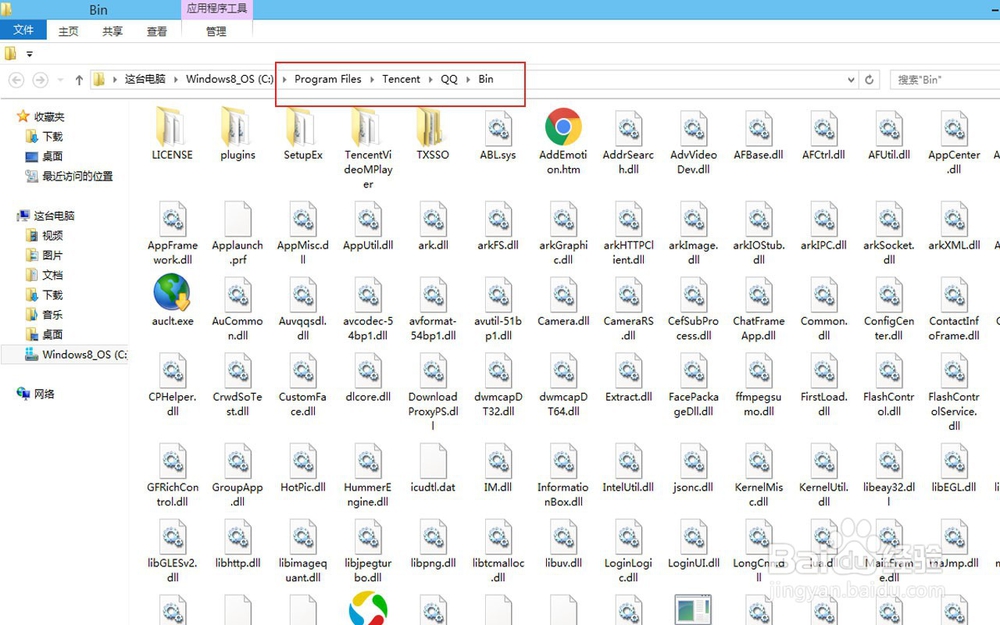Screen dimensions: 1000x625
Task: Go forward to next folder
Action: coord(40,80)
